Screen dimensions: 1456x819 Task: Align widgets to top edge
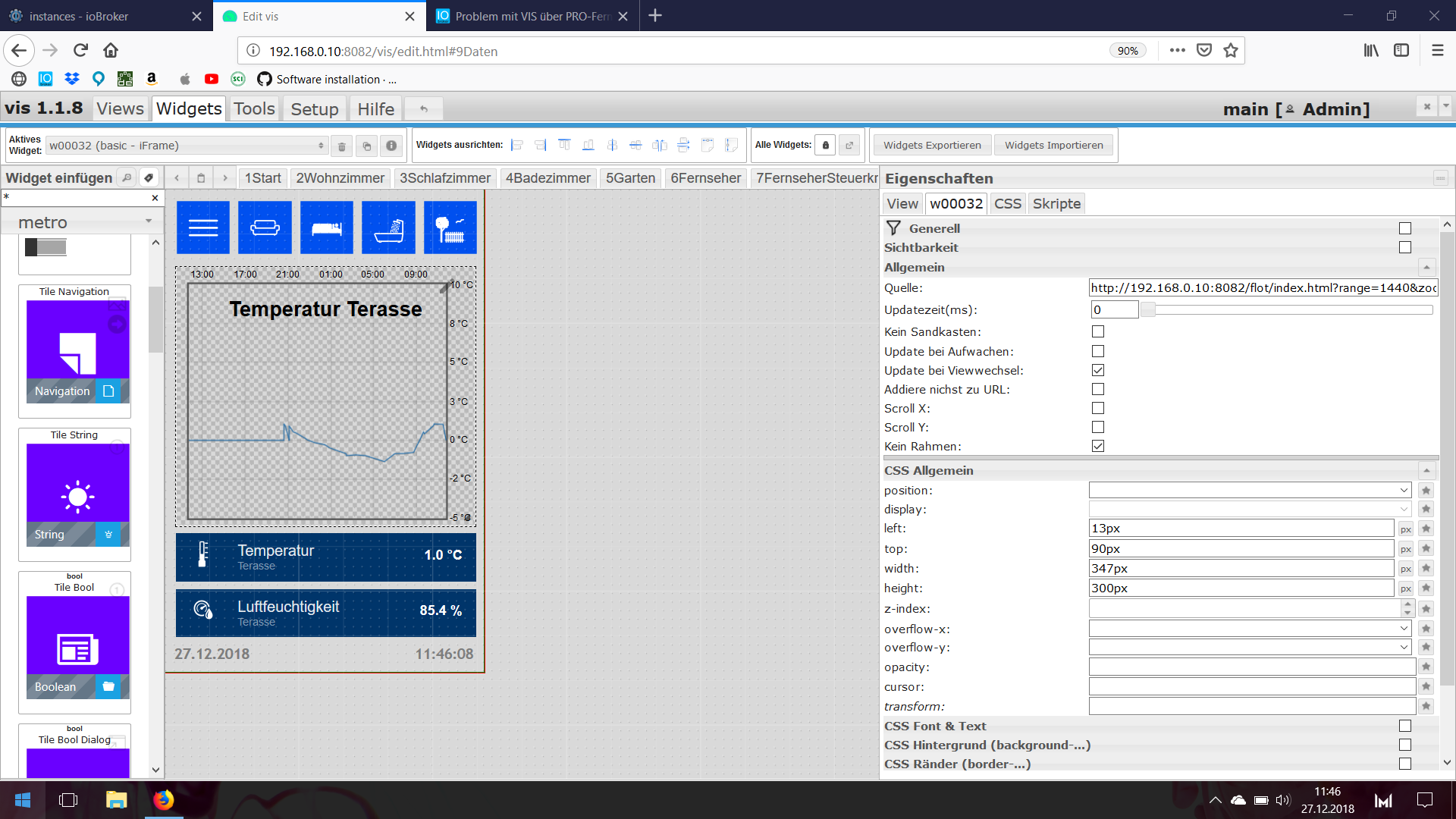[564, 145]
